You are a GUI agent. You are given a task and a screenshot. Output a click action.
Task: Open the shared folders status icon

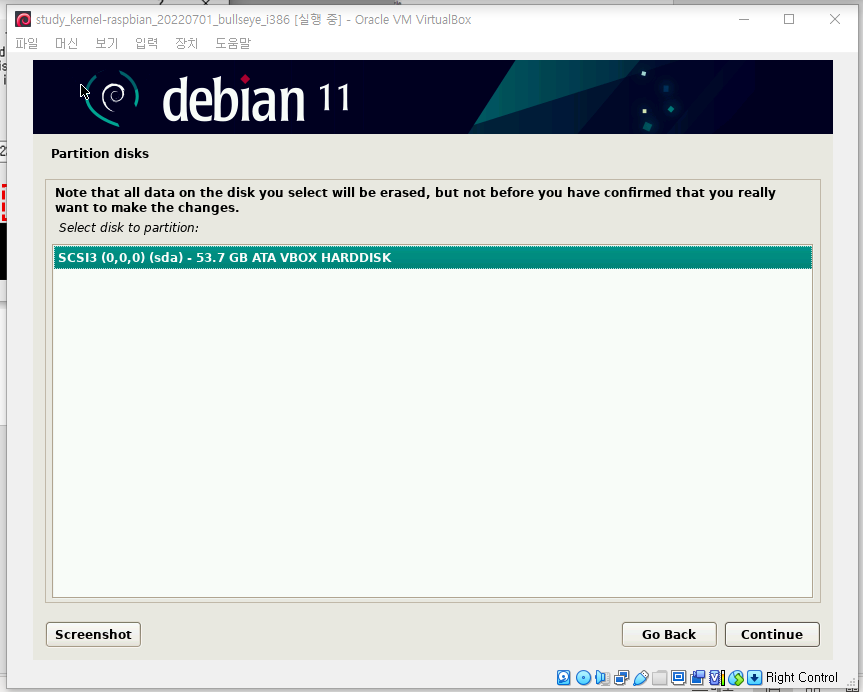(x=659, y=677)
